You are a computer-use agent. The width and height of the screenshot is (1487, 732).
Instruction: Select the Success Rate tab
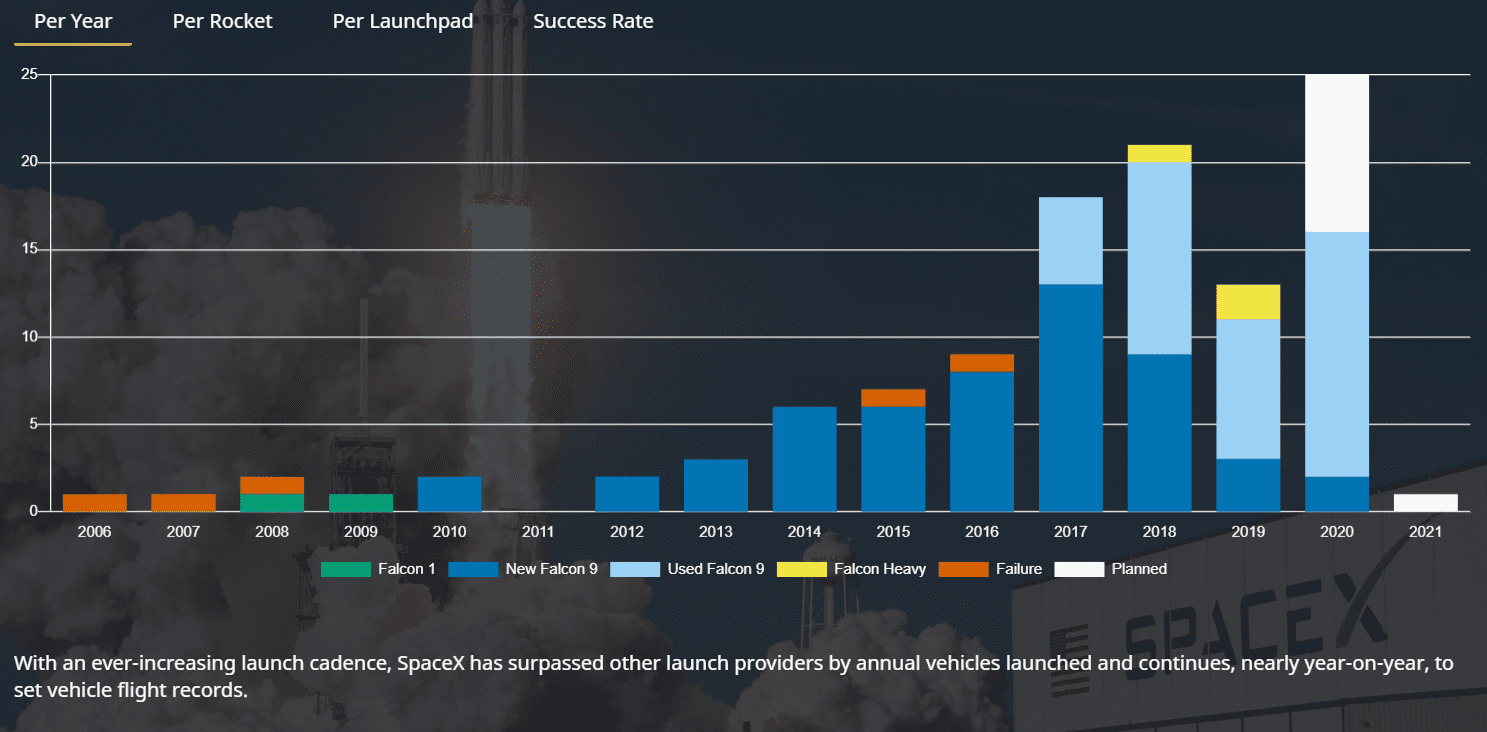(x=593, y=21)
